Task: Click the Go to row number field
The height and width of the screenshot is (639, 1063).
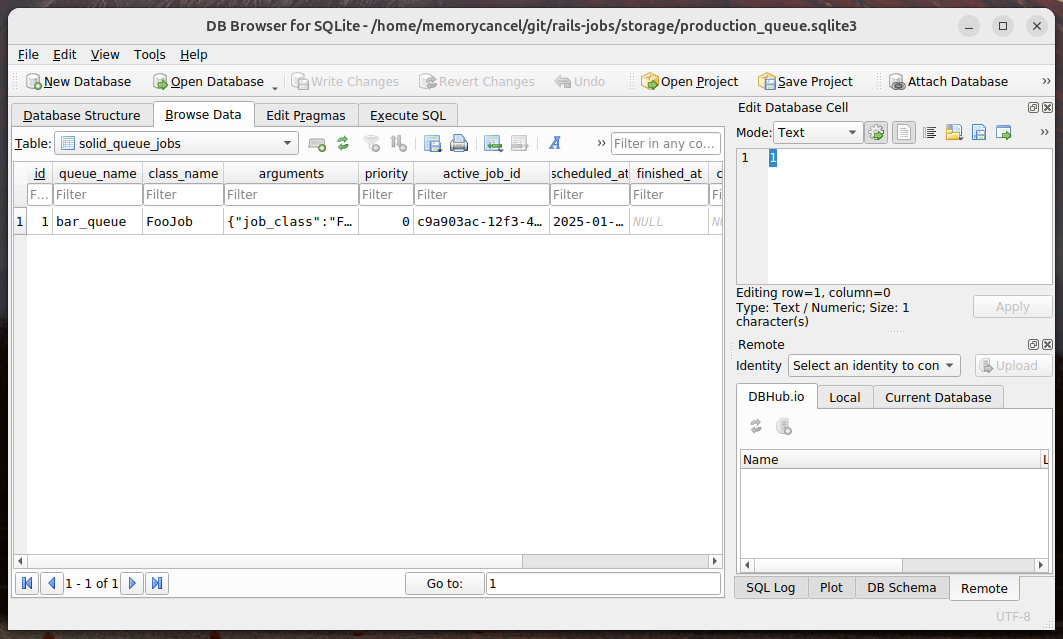Action: point(603,583)
